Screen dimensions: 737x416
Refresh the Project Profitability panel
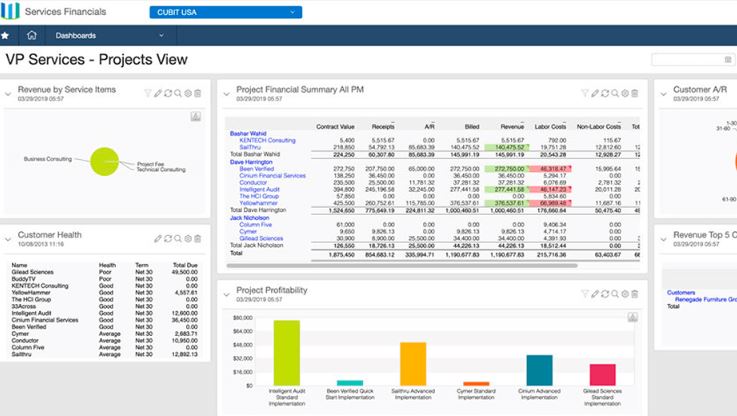tap(605, 294)
